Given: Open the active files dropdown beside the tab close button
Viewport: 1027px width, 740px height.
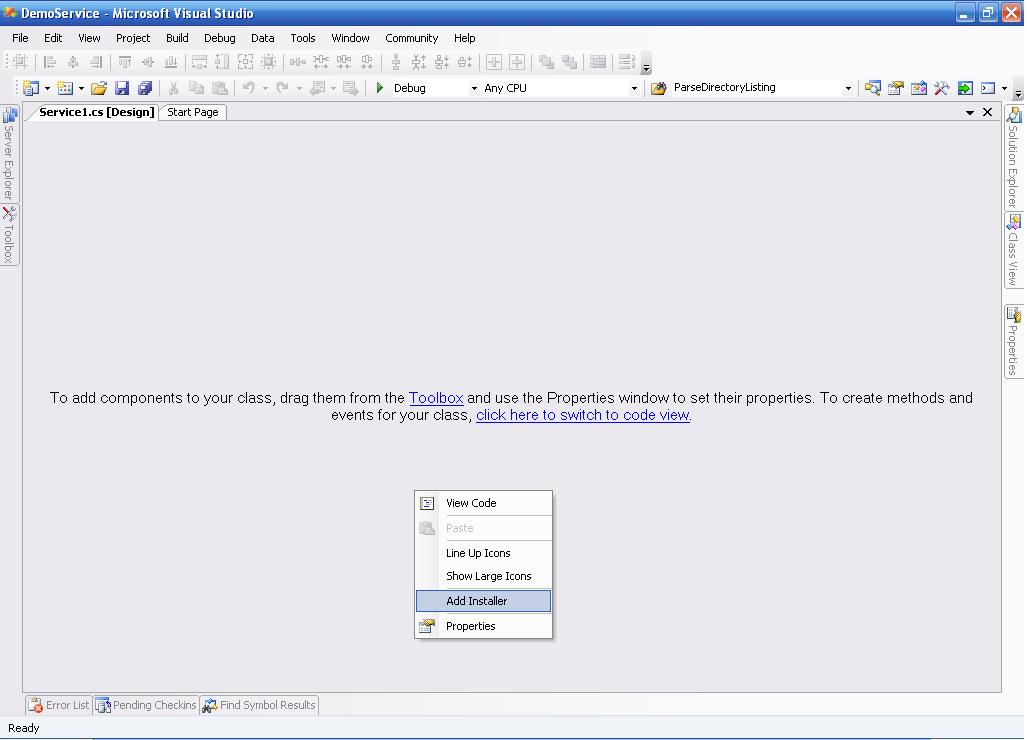Looking at the screenshot, I should click(969, 113).
